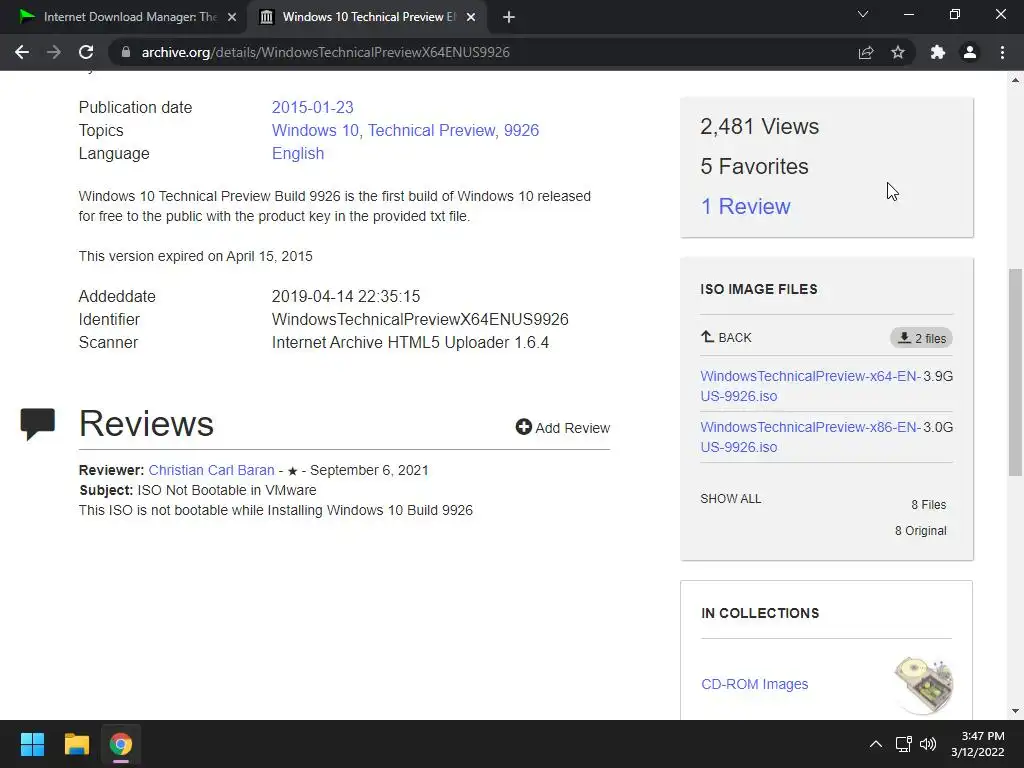Download all with the 2 files button

pyautogui.click(x=921, y=338)
